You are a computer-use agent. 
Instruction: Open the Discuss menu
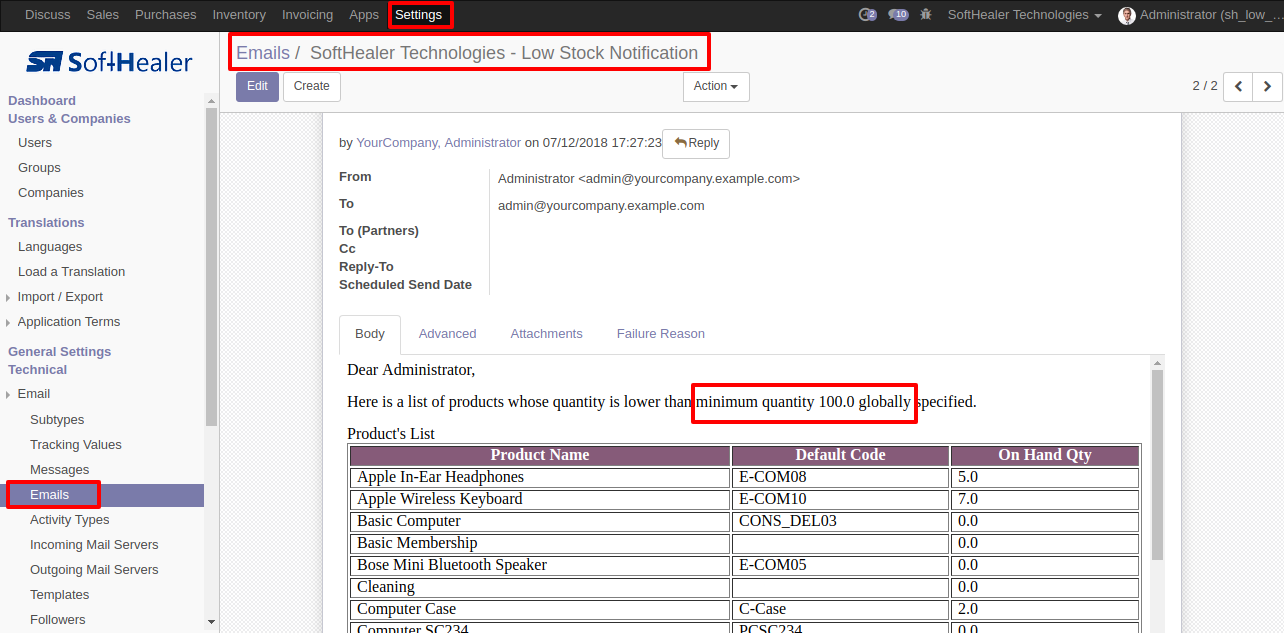tap(48, 15)
